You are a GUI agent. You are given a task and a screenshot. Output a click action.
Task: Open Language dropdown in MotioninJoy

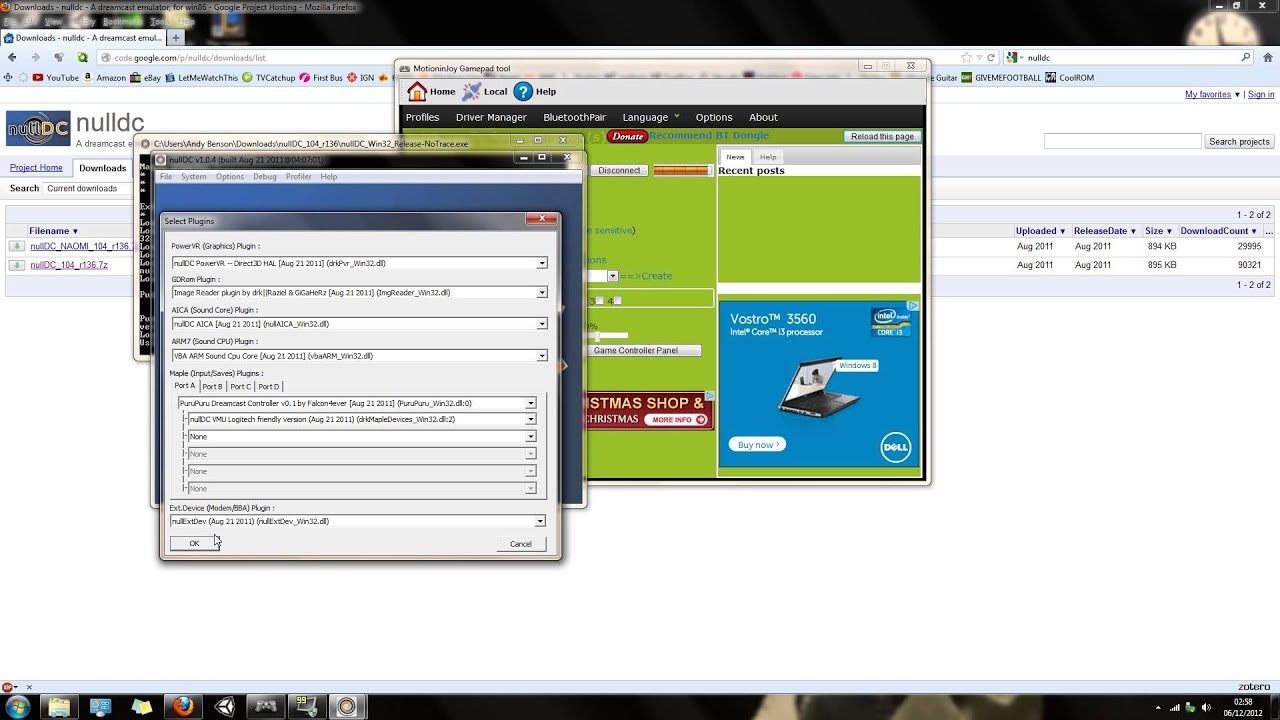[651, 117]
